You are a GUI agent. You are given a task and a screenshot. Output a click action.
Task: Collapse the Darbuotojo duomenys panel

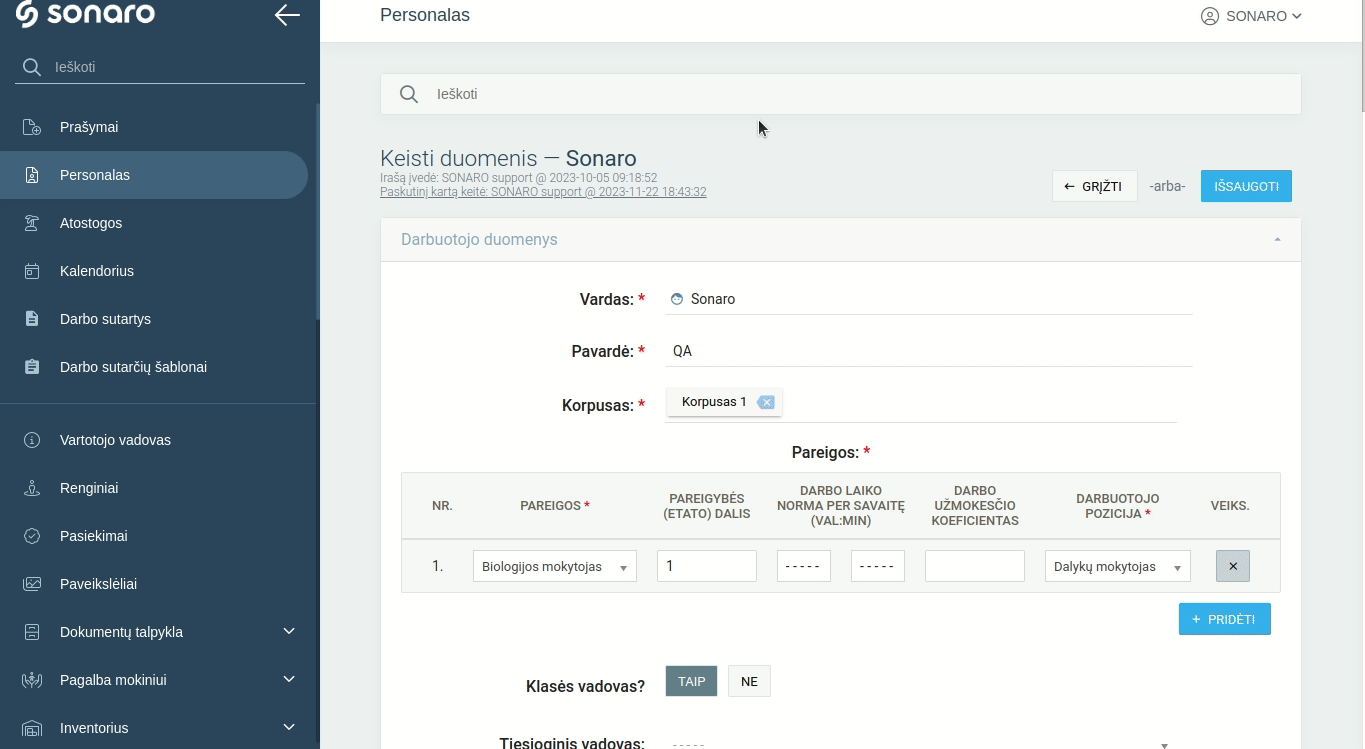pyautogui.click(x=1277, y=240)
